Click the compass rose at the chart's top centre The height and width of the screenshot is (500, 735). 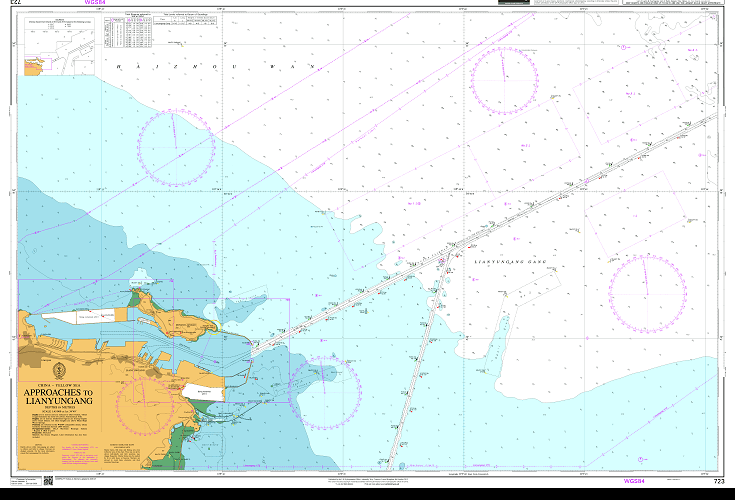(x=505, y=78)
